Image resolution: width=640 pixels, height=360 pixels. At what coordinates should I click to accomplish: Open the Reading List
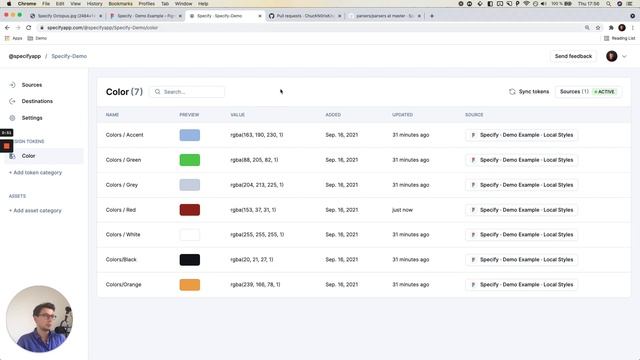point(620,38)
